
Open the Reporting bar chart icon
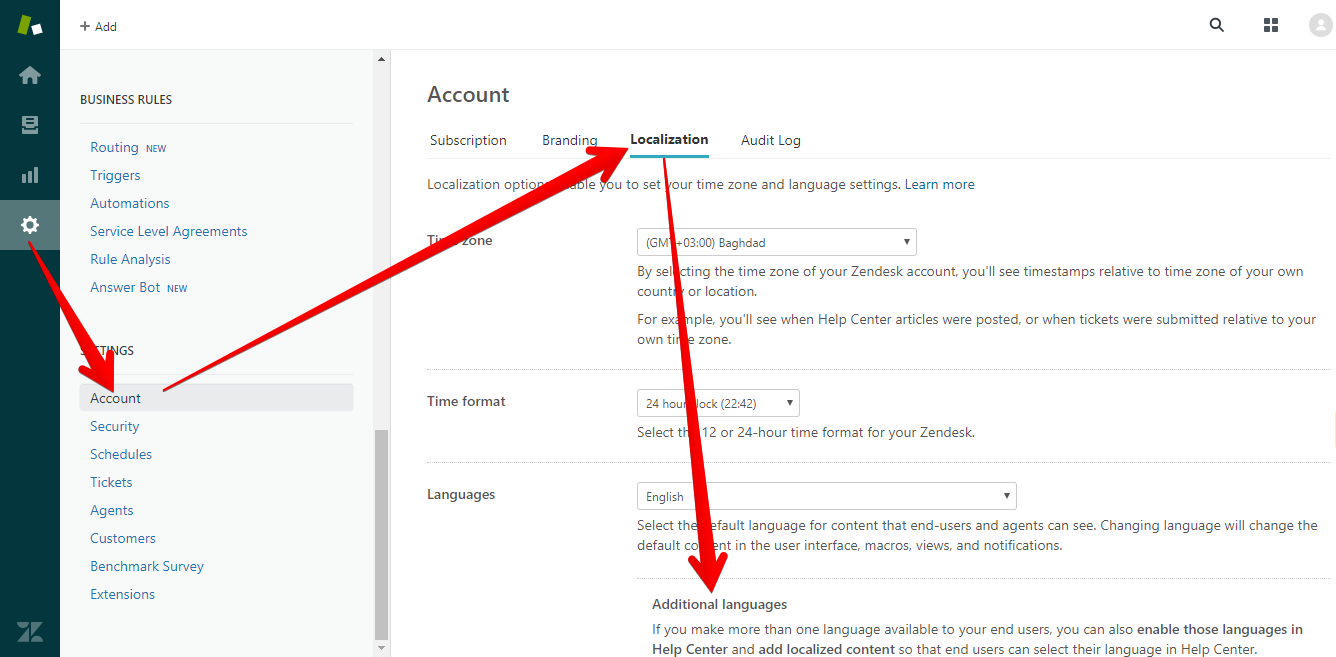(30, 175)
